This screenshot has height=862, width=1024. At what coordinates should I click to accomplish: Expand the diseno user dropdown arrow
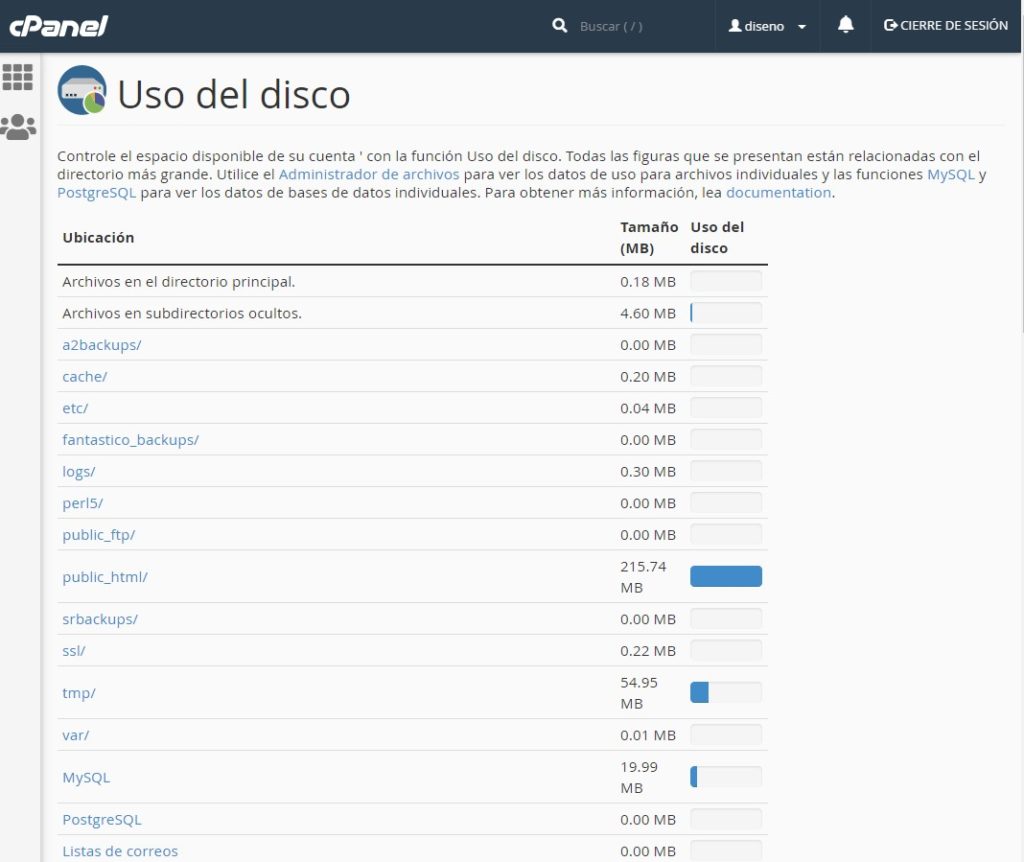click(x=802, y=27)
